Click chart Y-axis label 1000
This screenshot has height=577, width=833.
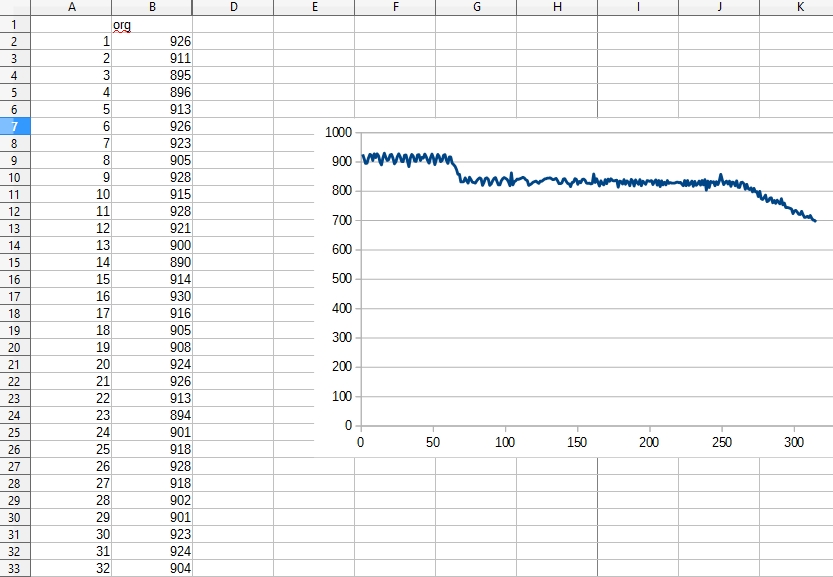(x=338, y=132)
